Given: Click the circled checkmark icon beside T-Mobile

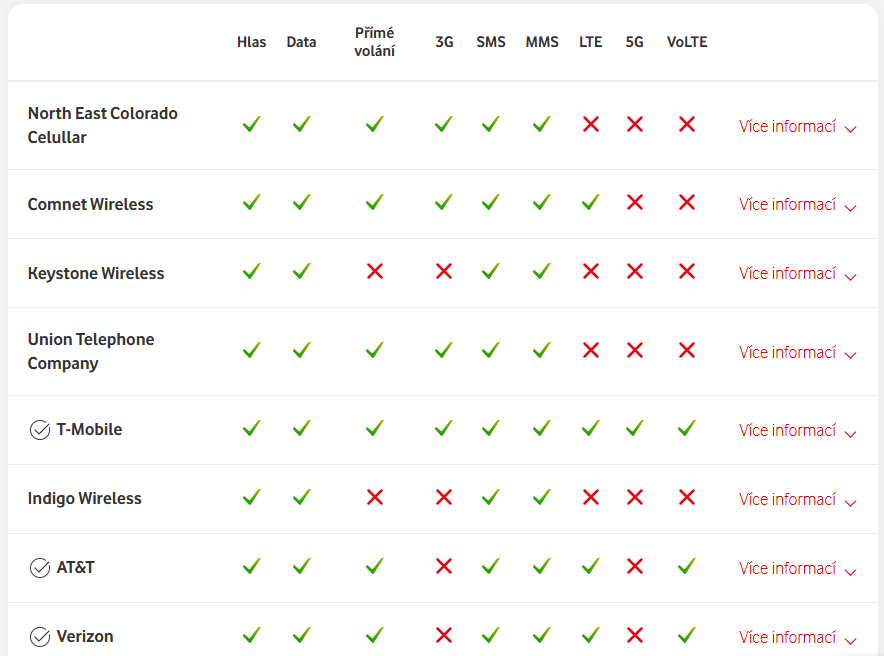Looking at the screenshot, I should click(40, 430).
